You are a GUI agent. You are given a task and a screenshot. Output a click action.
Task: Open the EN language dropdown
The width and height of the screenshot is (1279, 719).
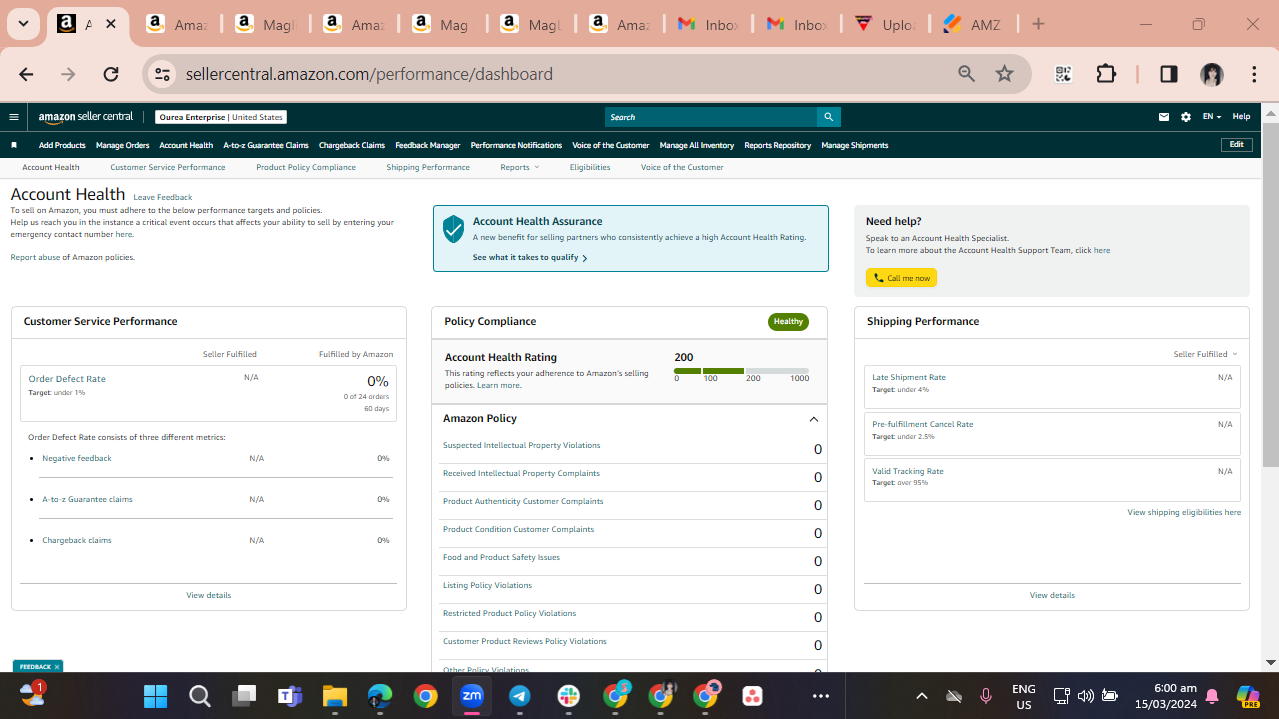click(x=1211, y=117)
